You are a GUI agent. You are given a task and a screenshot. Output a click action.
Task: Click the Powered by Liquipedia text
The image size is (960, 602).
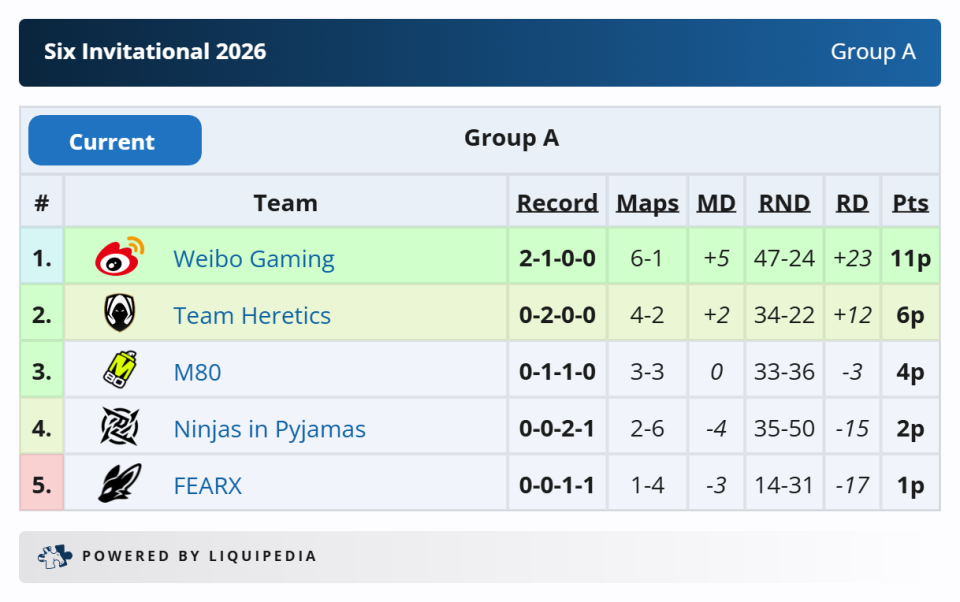199,556
